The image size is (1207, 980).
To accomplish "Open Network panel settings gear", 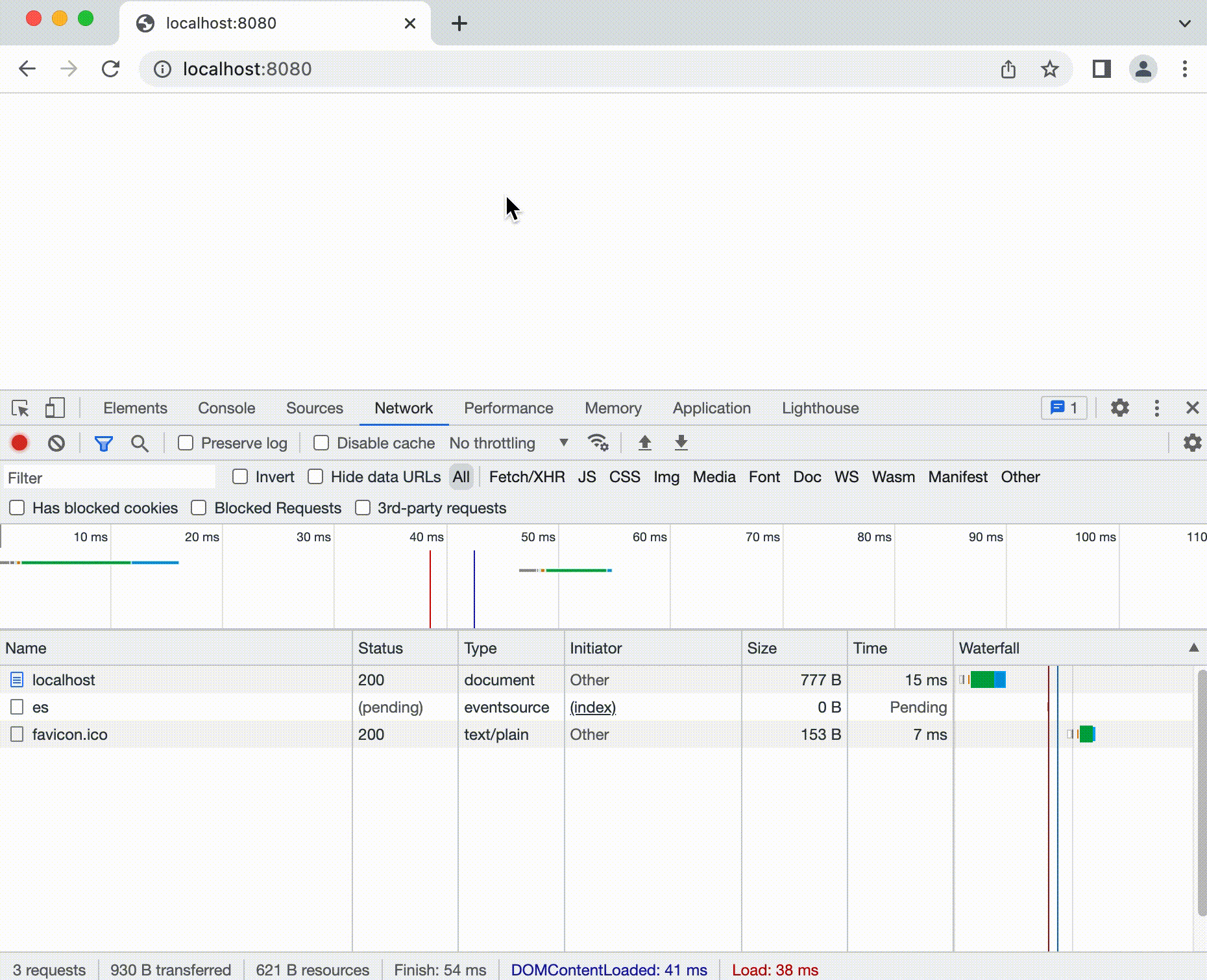I will point(1192,443).
